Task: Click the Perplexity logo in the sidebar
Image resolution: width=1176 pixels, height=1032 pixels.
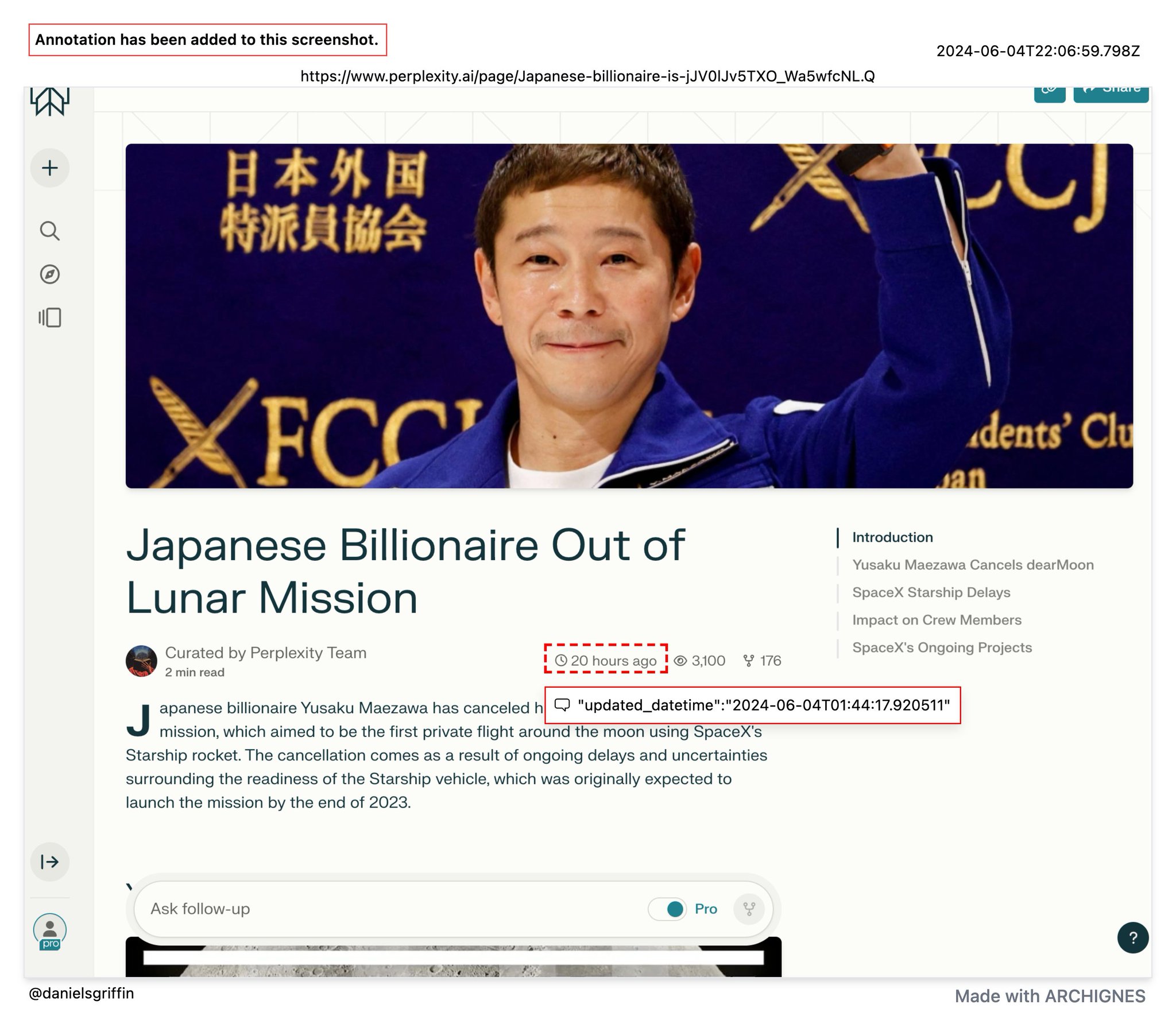Action: coord(50,101)
